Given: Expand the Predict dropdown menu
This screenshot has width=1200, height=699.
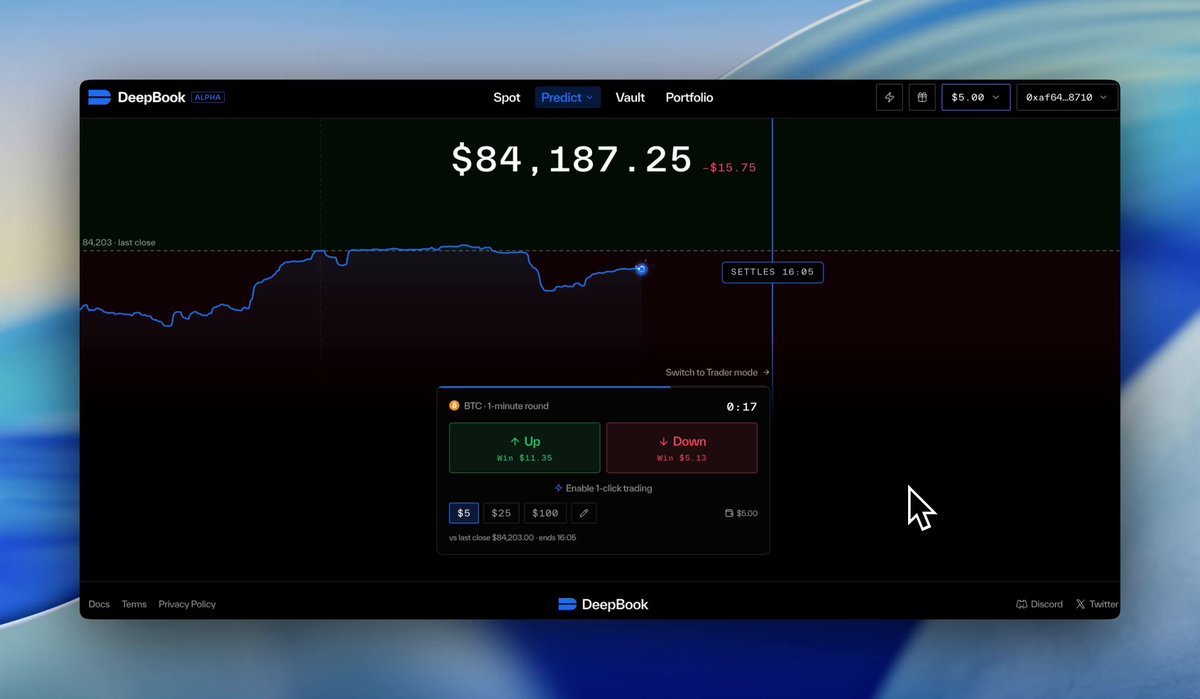Looking at the screenshot, I should pyautogui.click(x=567, y=97).
